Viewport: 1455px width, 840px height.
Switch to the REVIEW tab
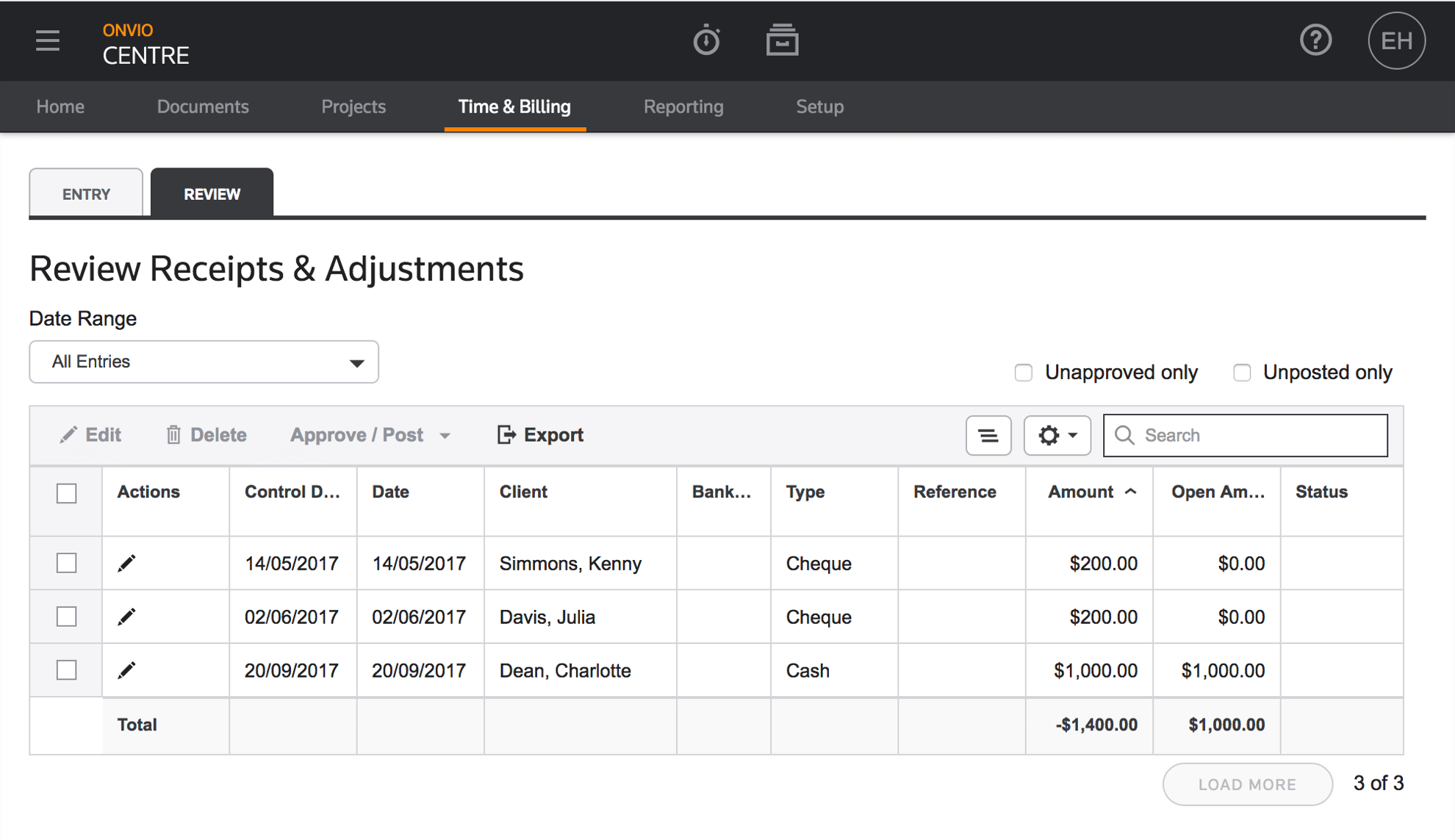[212, 193]
